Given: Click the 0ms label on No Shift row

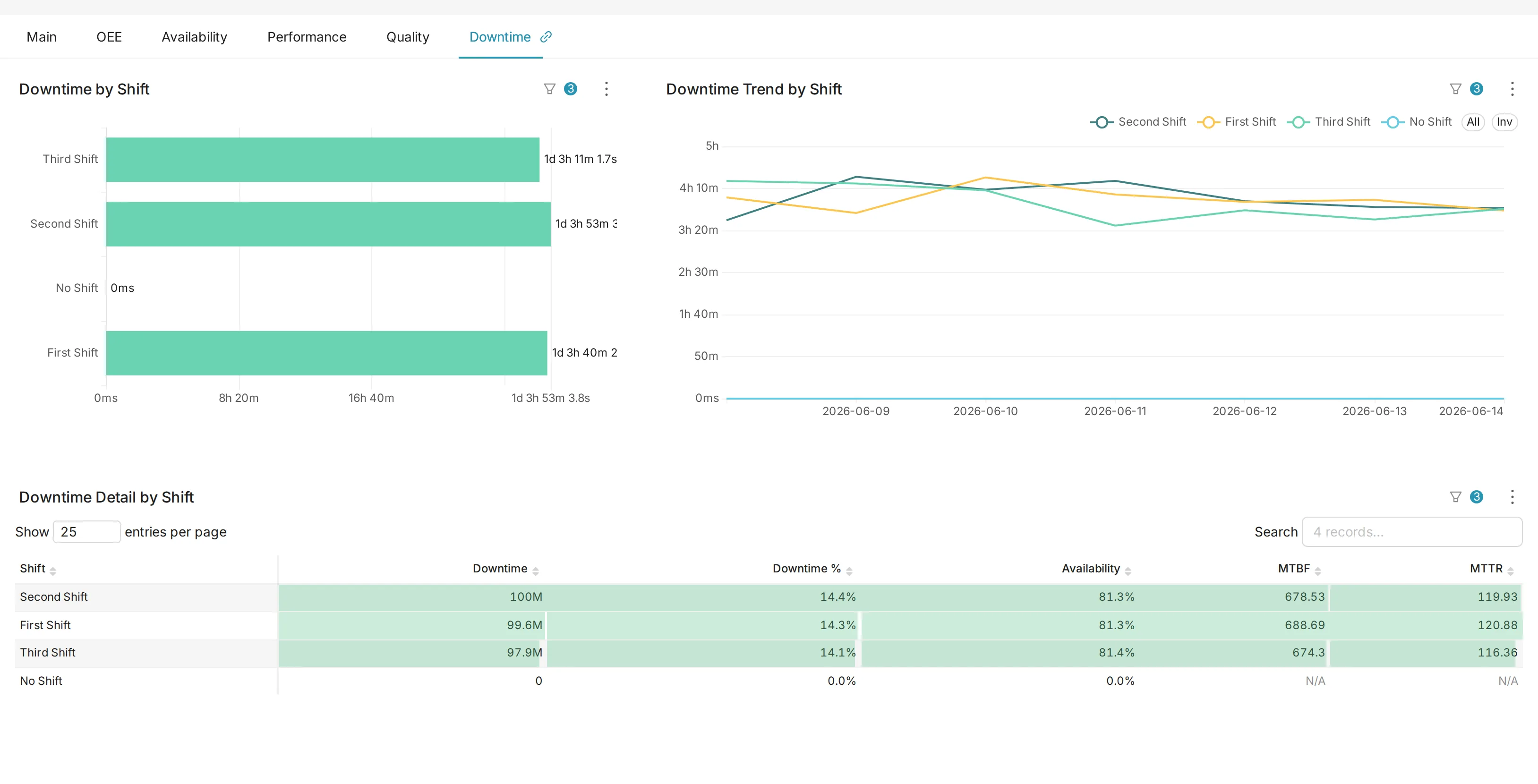Looking at the screenshot, I should pos(122,288).
